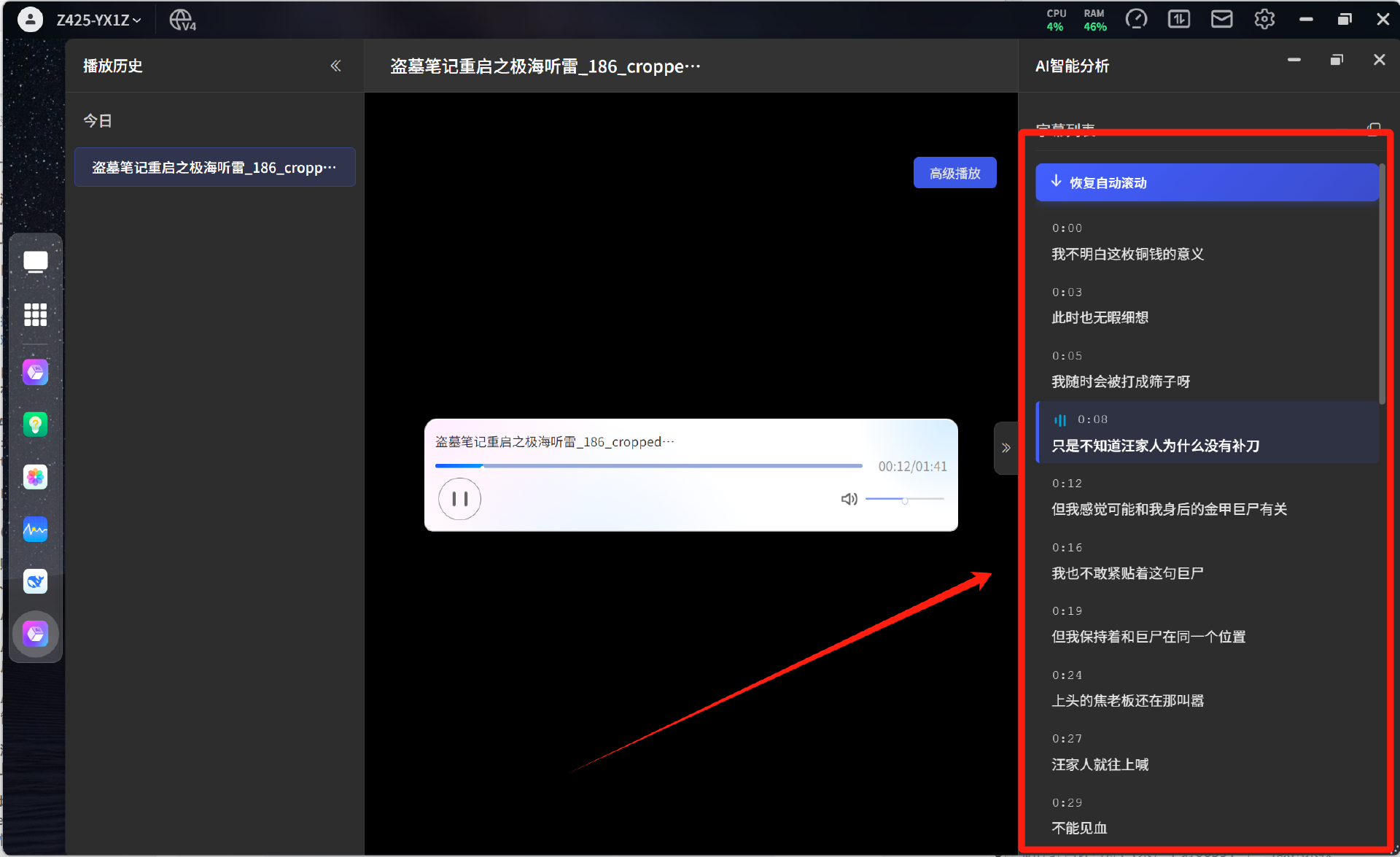
Task: Open the green lightbulb sidebar app
Action: coord(35,424)
